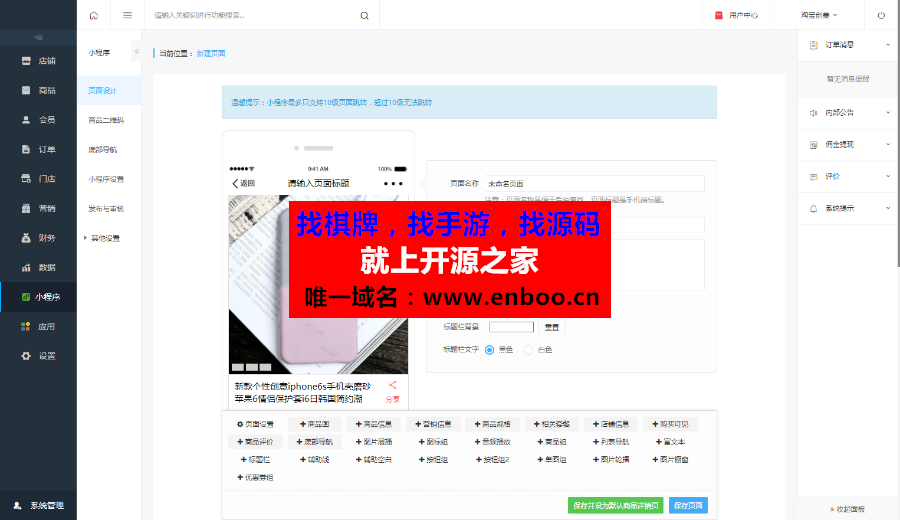Expand the 订单消息 panel
This screenshot has width=900, height=520.
(x=847, y=45)
